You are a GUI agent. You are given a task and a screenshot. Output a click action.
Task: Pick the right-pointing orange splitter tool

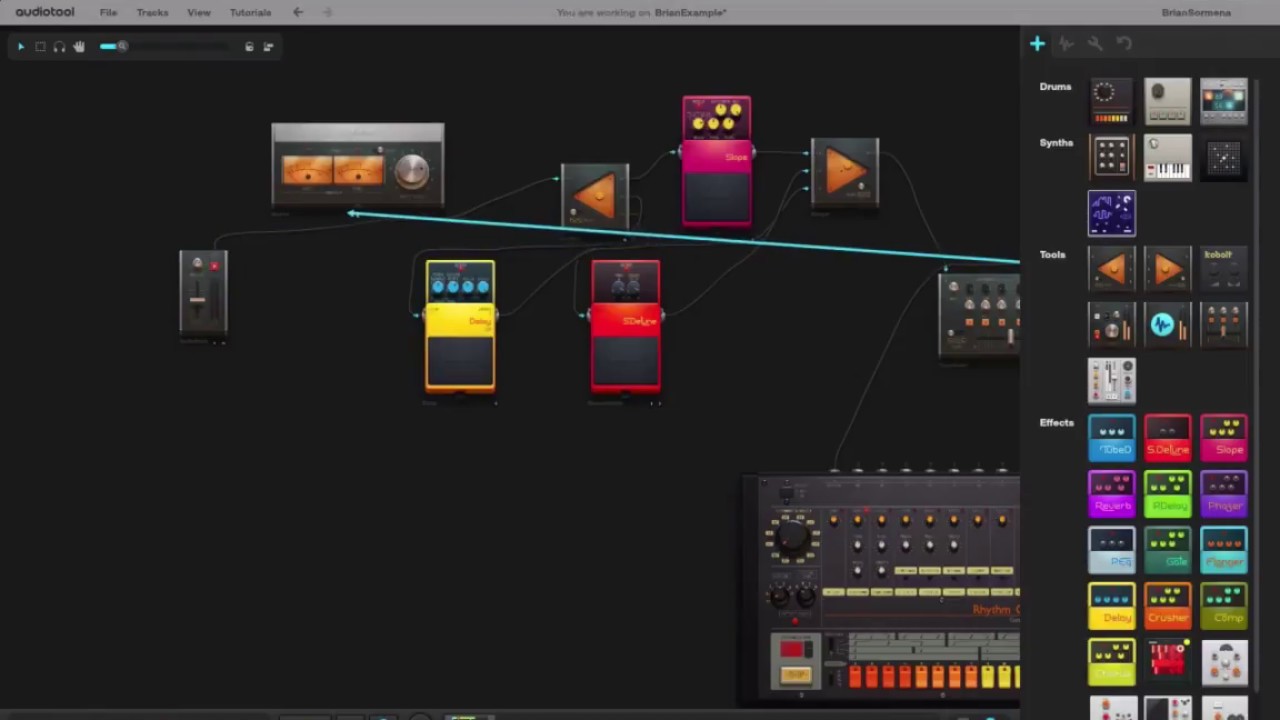pyautogui.click(x=1167, y=269)
